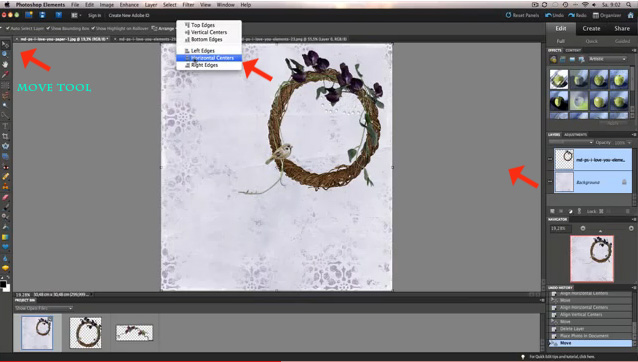Select the Zoom tool in the toolbox

tap(5, 55)
